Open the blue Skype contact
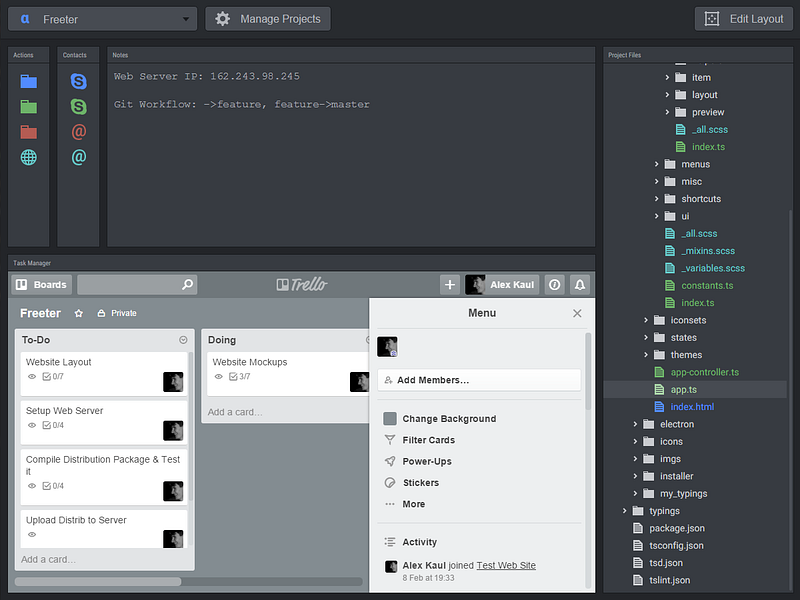Viewport: 800px width, 600px height. pyautogui.click(x=78, y=81)
